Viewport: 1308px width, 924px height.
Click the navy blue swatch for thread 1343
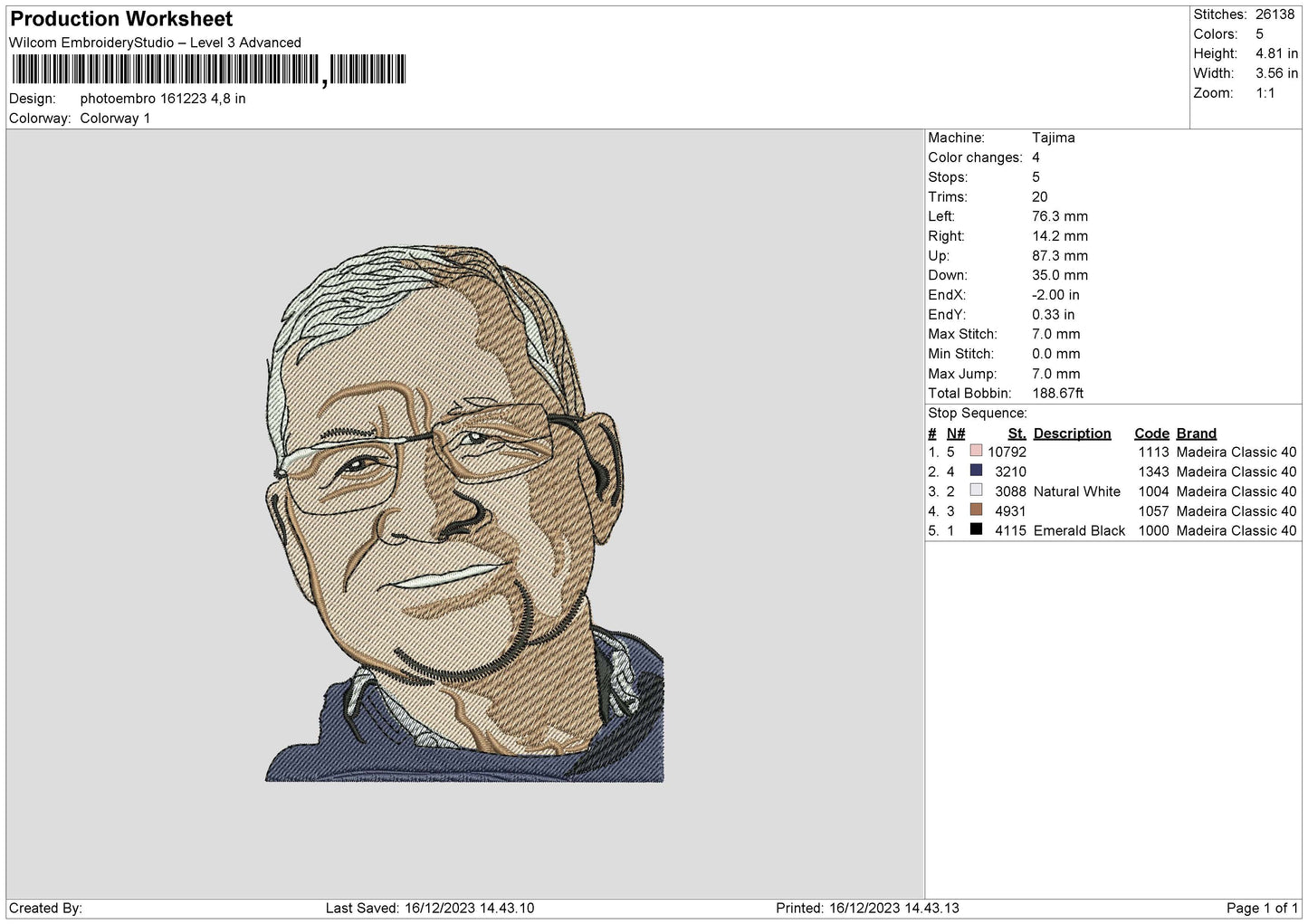click(x=976, y=471)
